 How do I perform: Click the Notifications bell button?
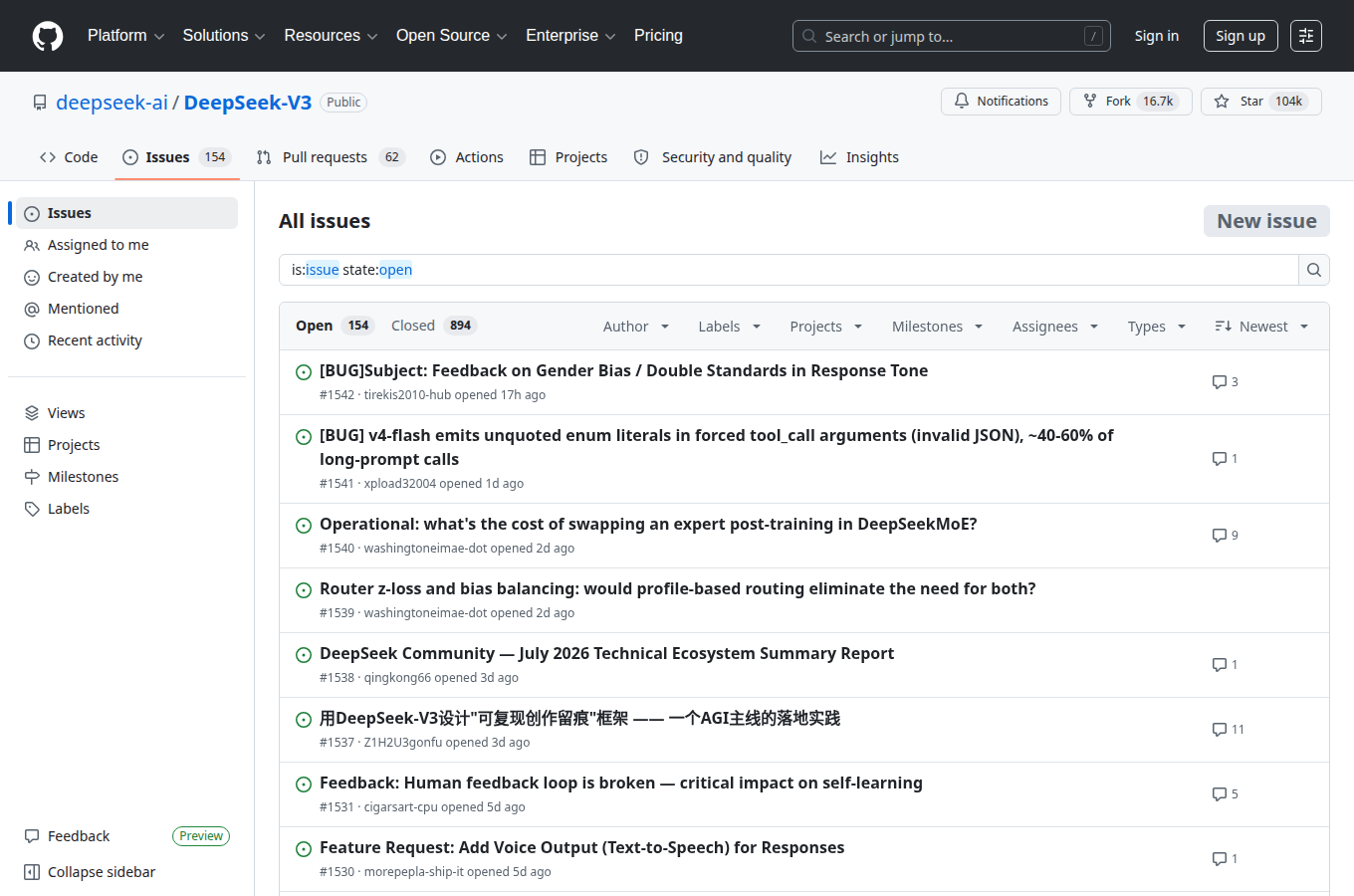click(1001, 102)
